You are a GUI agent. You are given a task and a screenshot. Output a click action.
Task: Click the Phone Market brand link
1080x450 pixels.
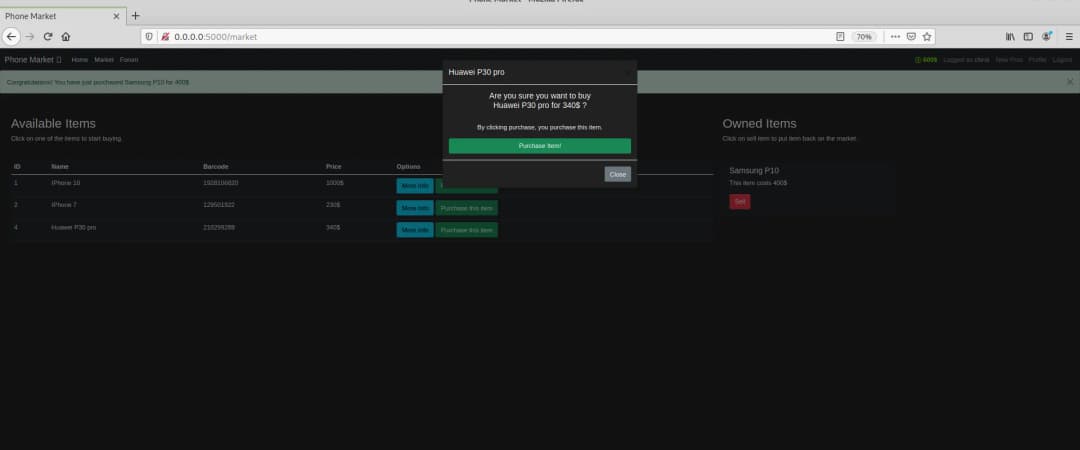click(x=32, y=60)
